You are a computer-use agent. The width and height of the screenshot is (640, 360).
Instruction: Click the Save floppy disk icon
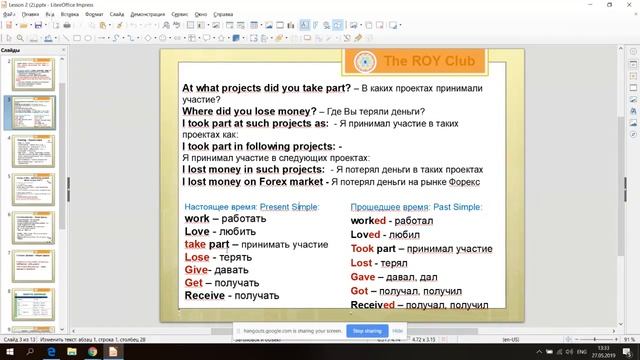[x=38, y=25]
